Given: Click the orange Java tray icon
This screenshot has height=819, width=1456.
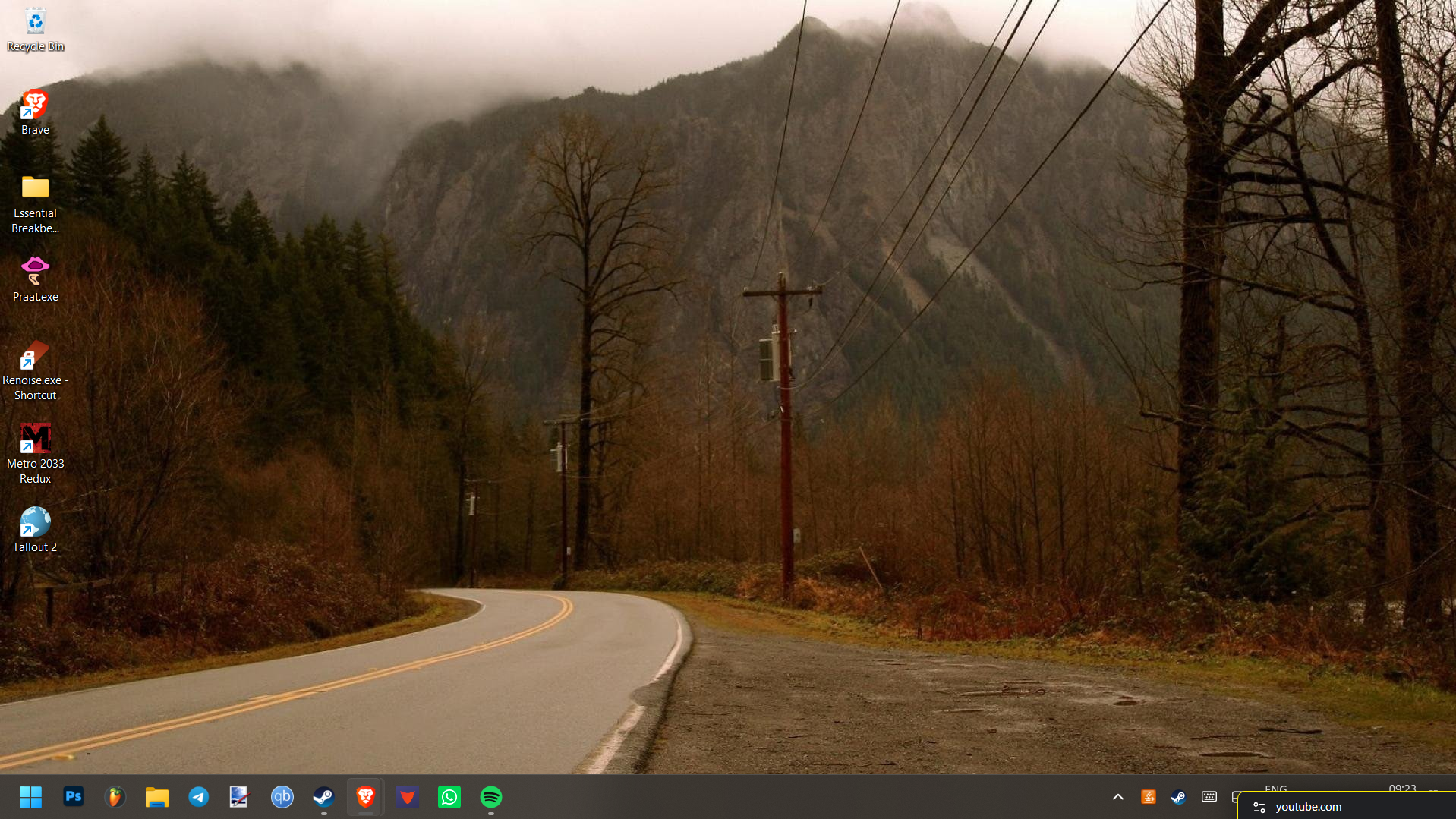Looking at the screenshot, I should click(x=1149, y=797).
